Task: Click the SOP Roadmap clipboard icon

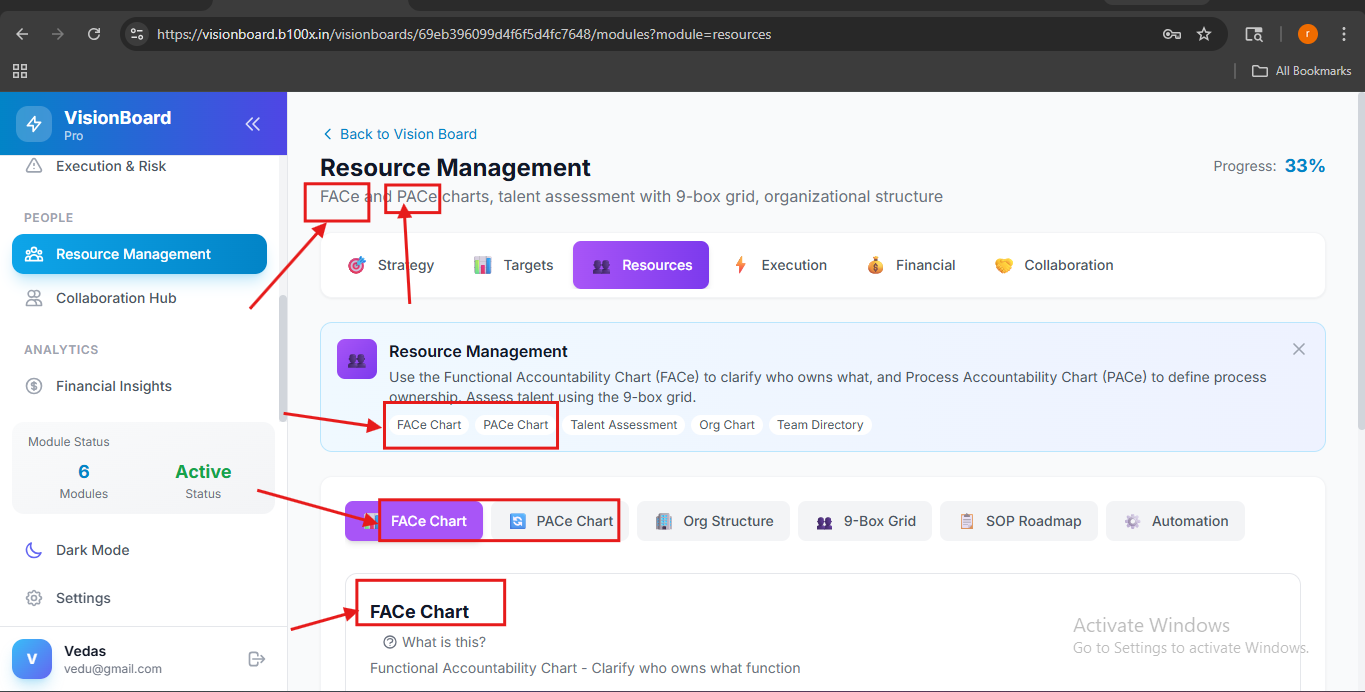Action: tap(967, 521)
